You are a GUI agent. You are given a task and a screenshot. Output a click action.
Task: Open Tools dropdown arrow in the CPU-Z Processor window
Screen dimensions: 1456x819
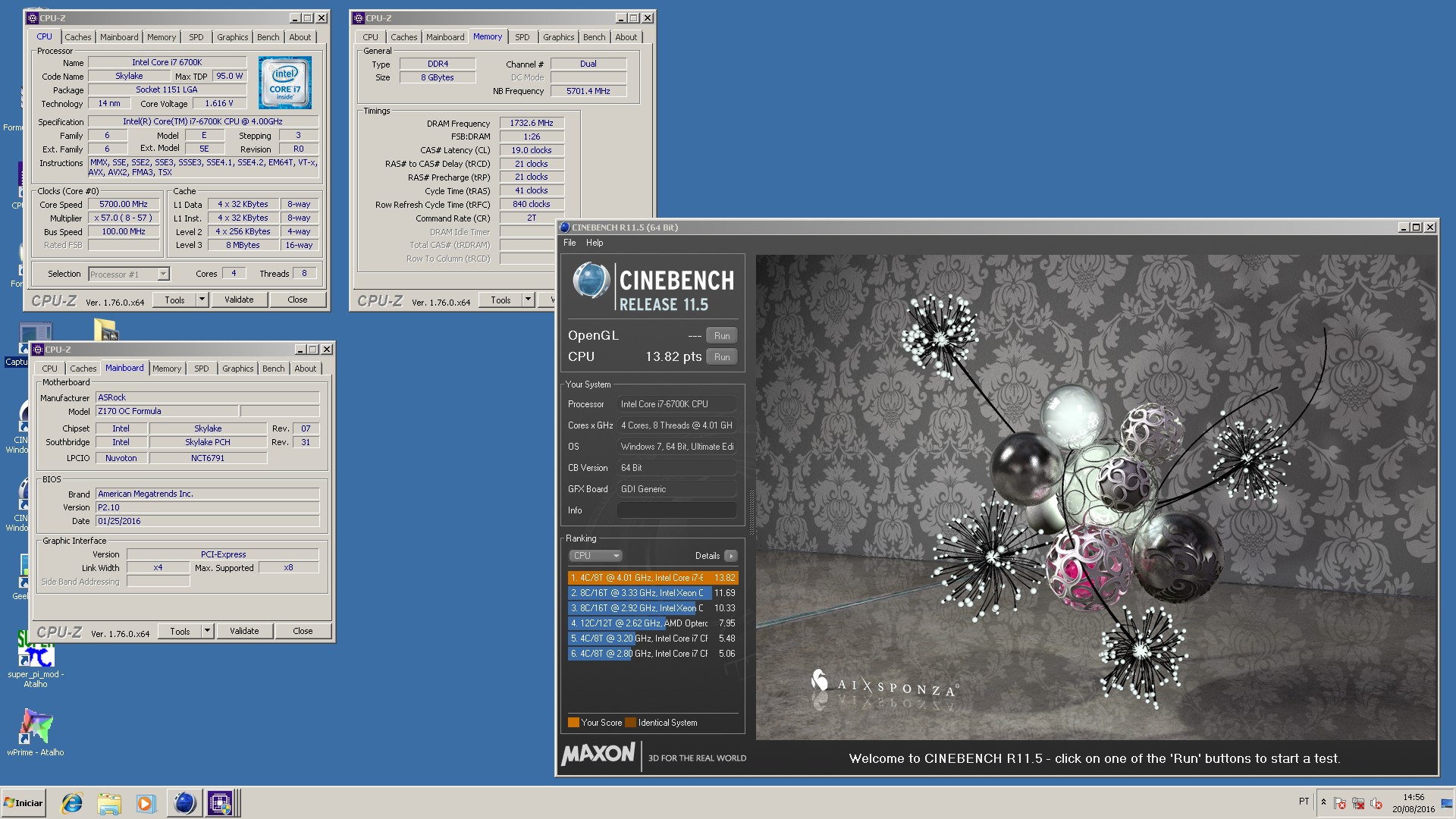point(202,300)
